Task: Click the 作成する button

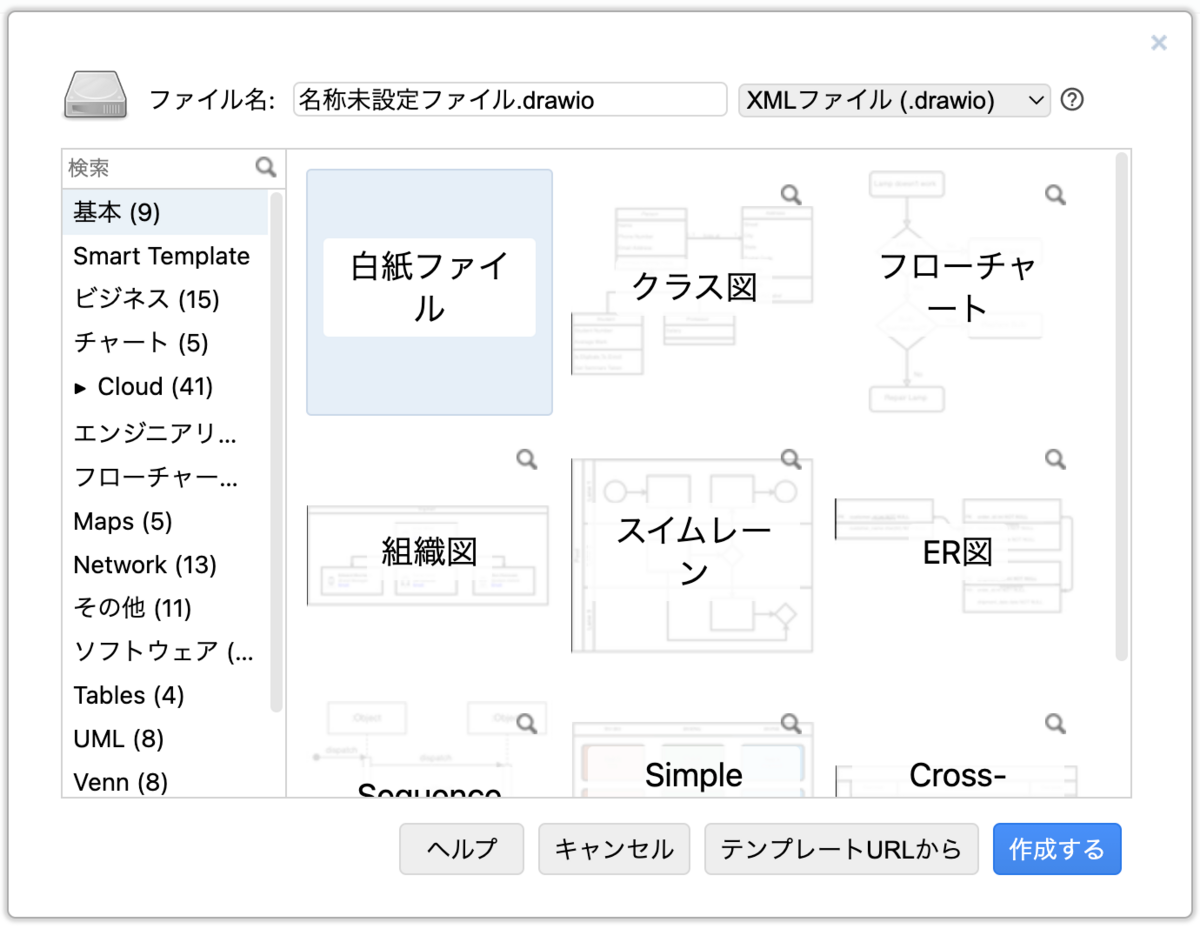Action: click(x=1057, y=849)
